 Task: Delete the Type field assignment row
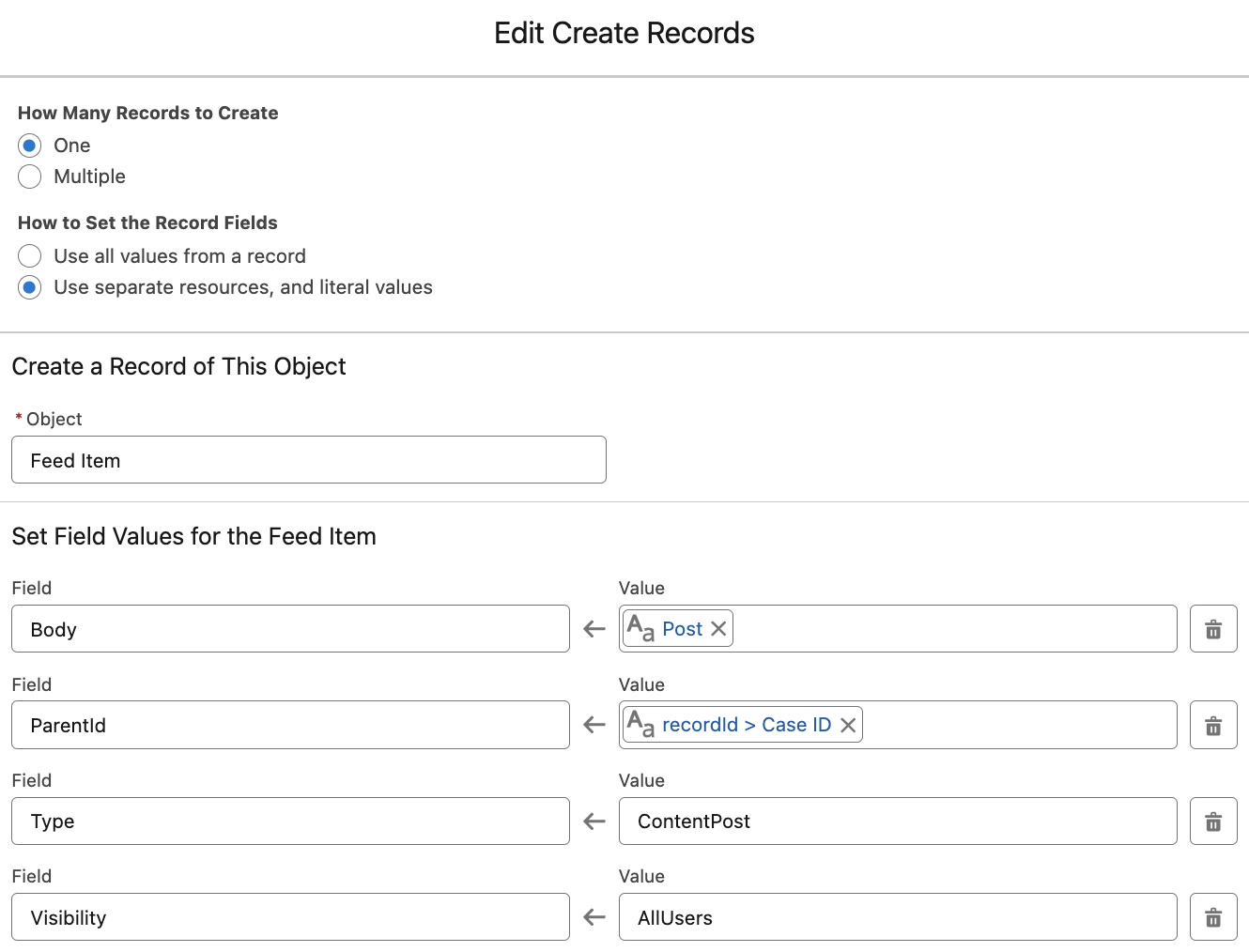(1212, 821)
